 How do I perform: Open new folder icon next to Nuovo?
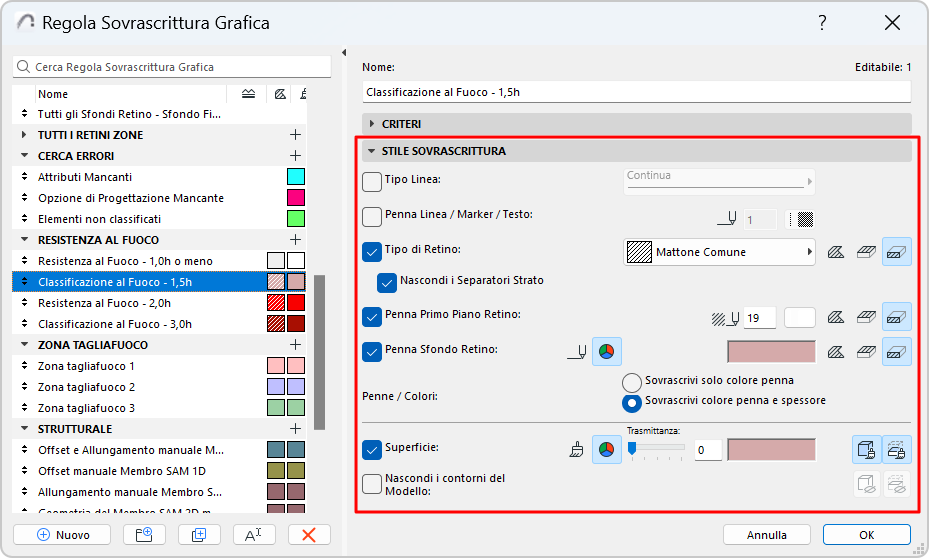(144, 534)
